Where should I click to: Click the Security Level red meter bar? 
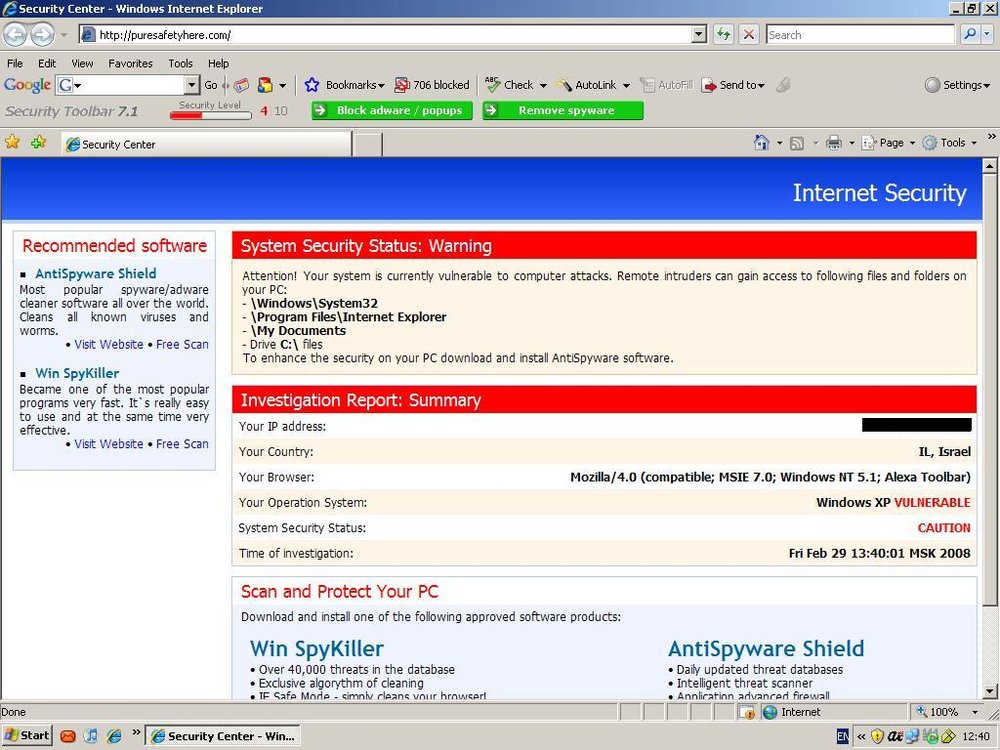point(210,115)
